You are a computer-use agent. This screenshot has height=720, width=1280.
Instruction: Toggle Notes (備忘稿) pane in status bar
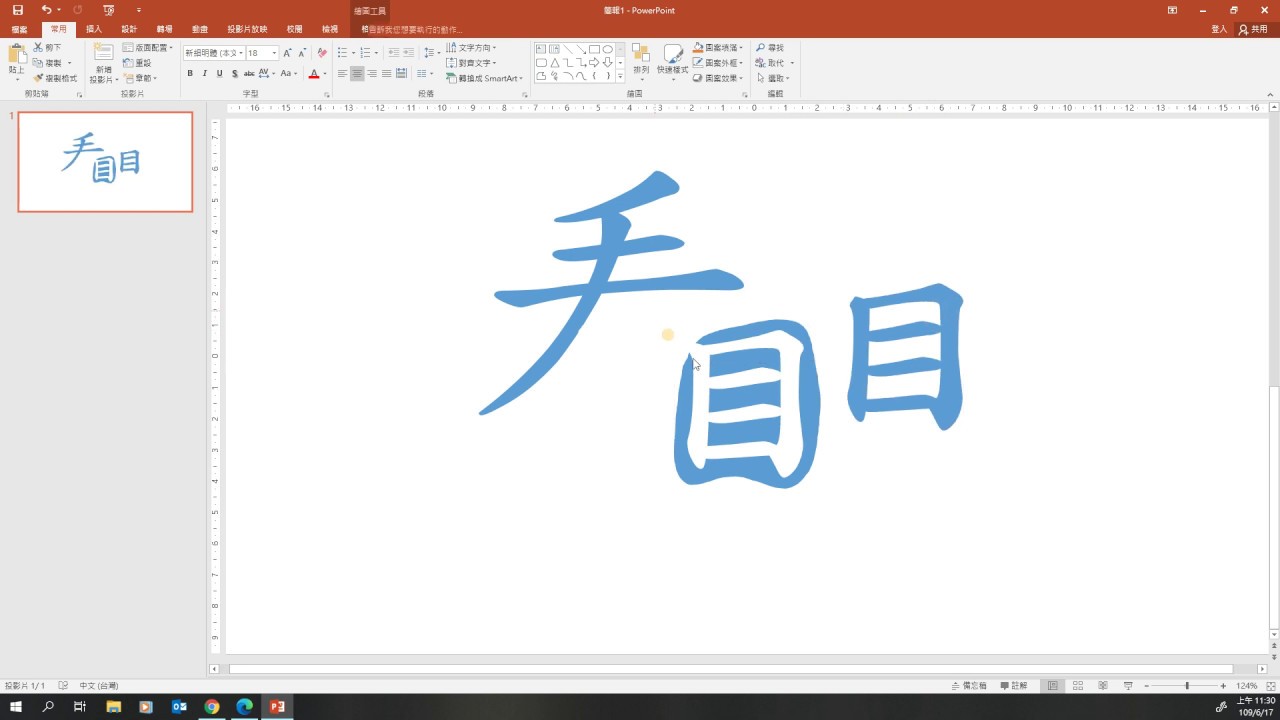[x=969, y=686]
